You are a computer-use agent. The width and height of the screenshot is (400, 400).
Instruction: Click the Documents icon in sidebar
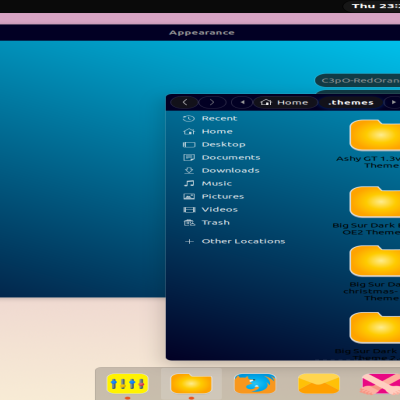point(189,157)
